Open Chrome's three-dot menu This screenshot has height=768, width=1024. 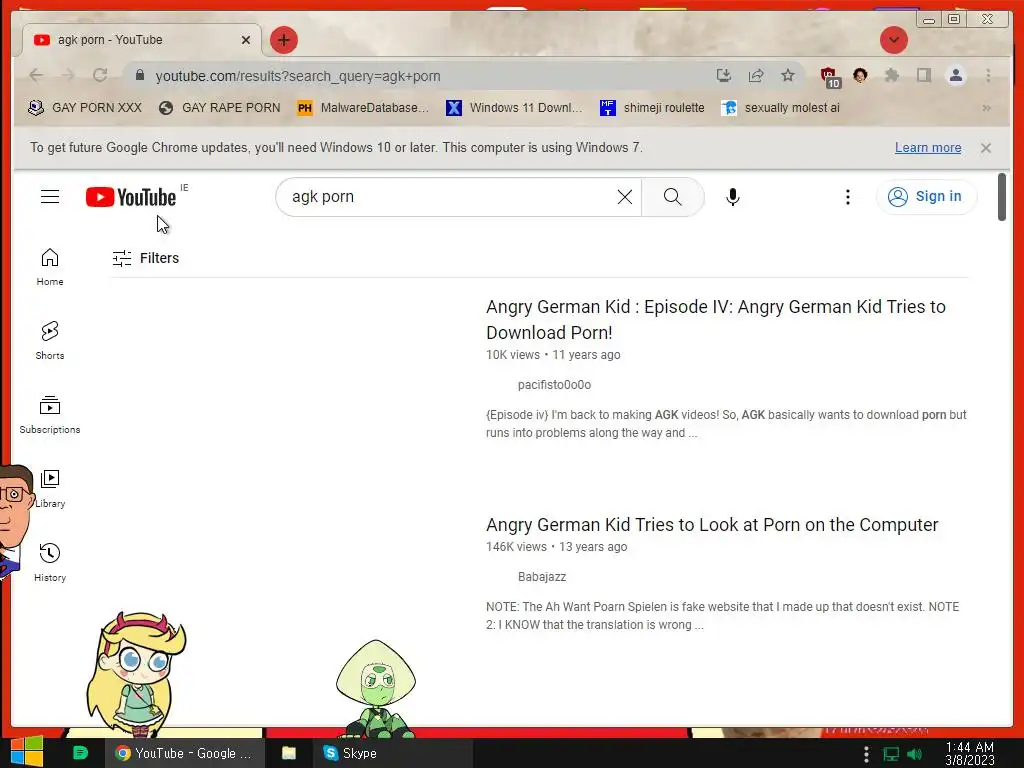[x=988, y=76]
